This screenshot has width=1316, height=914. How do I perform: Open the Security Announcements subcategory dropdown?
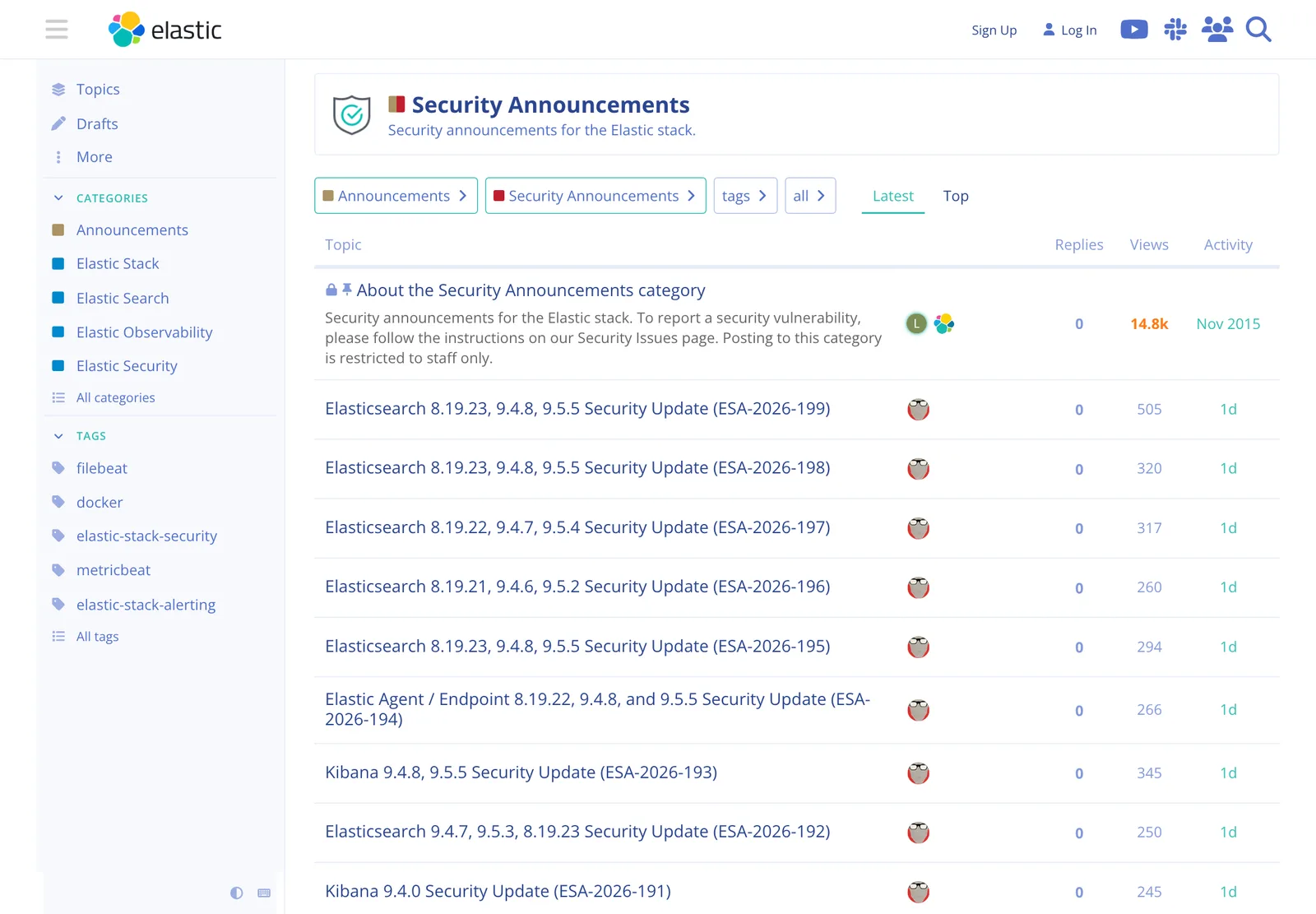tap(595, 196)
